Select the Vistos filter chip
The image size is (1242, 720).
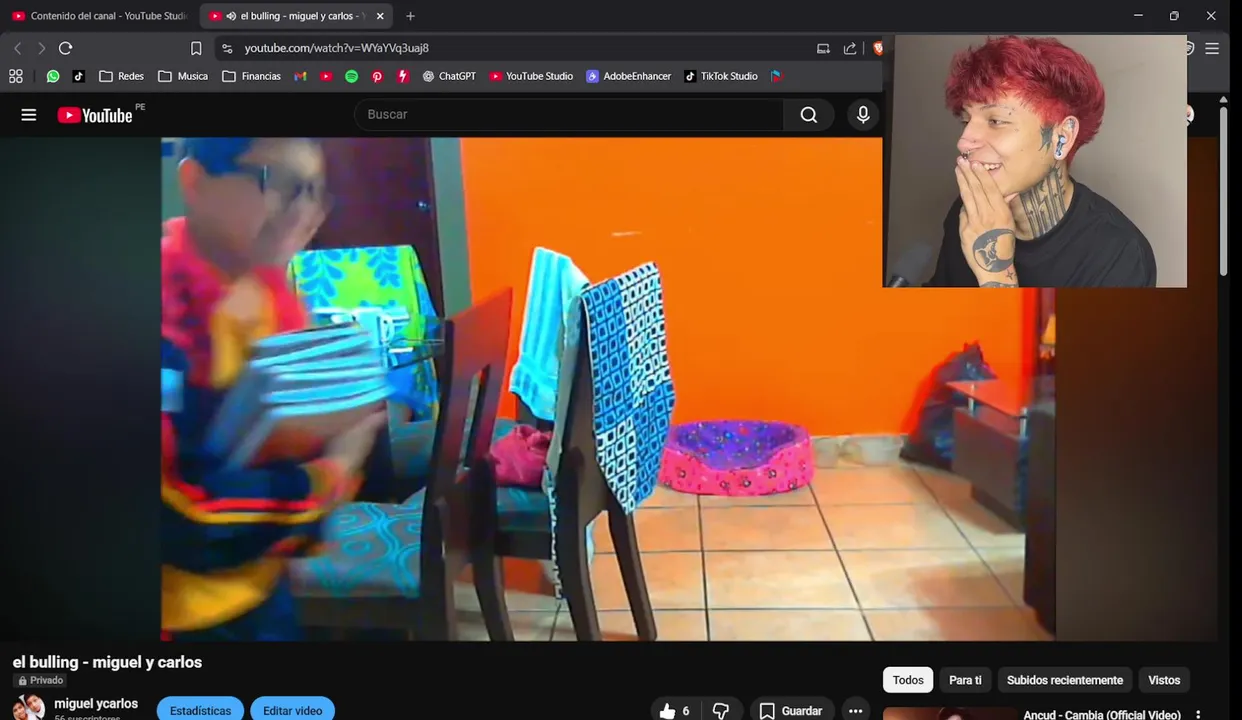pyautogui.click(x=1164, y=680)
